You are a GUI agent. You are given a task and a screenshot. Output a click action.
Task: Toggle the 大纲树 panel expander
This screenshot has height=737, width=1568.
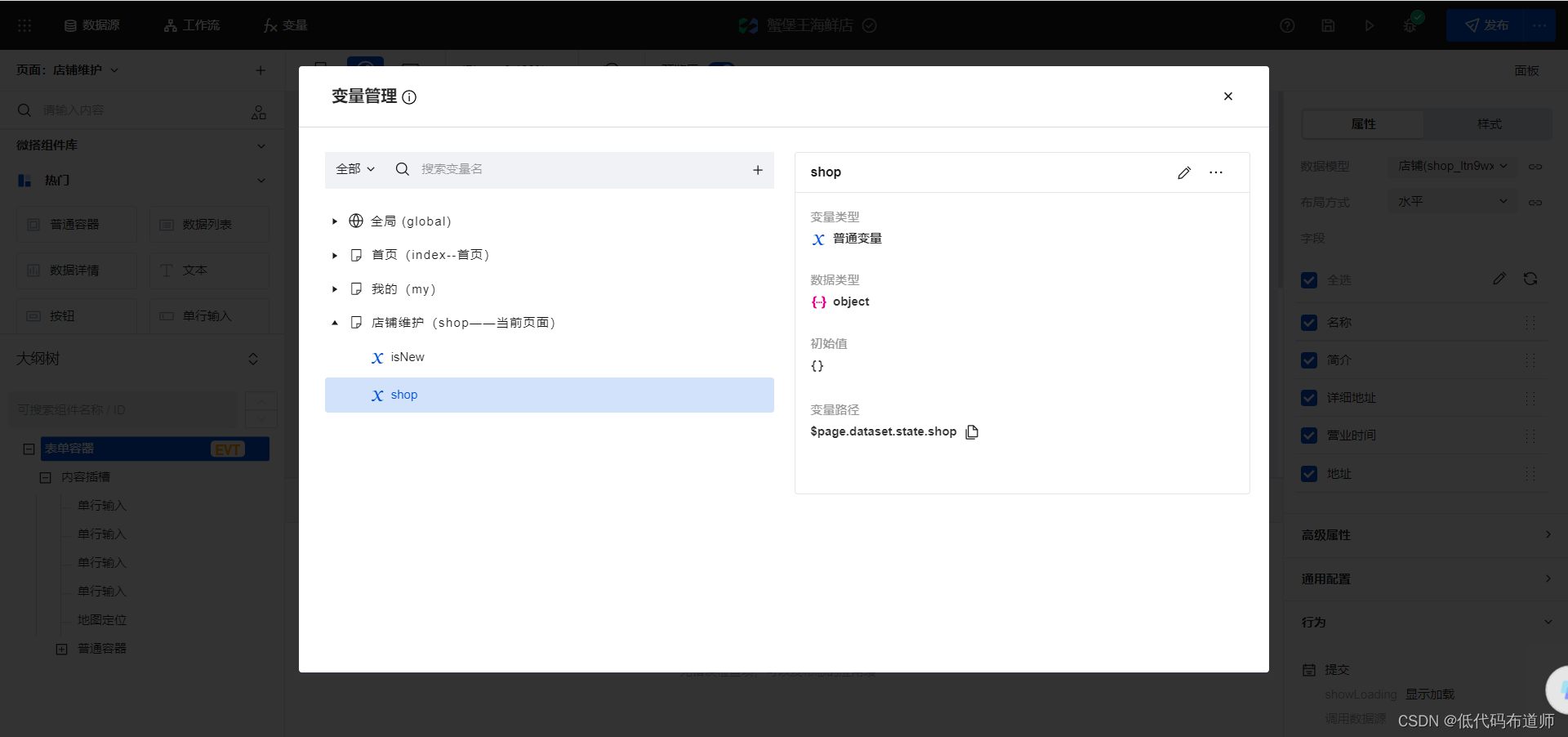click(x=253, y=360)
